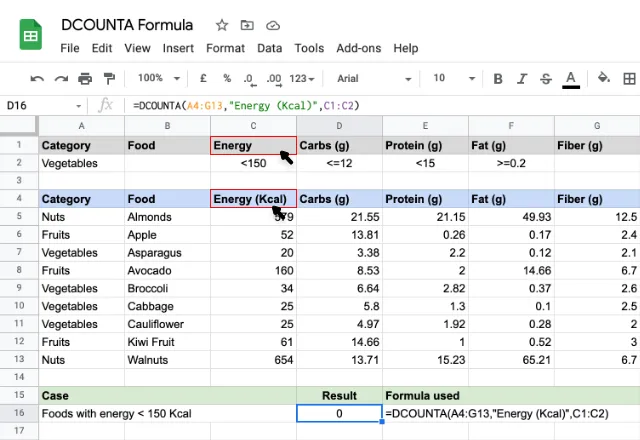Select the cell containing >=0.2
The height and width of the screenshot is (440, 640).
coord(511,163)
